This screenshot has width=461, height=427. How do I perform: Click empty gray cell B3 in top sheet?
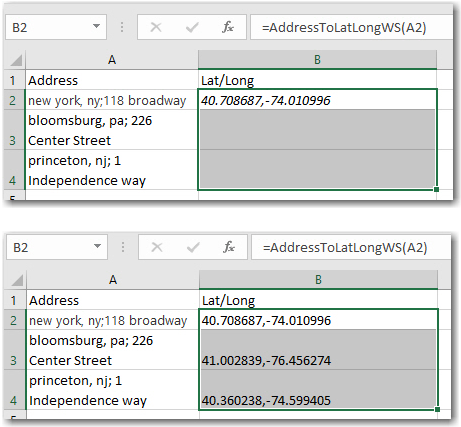317,130
